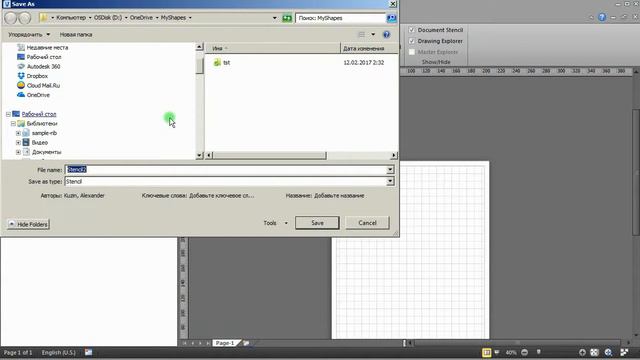Click Добавьте ключевое сл... keywords field
This screenshot has width=640, height=360.
point(222,196)
